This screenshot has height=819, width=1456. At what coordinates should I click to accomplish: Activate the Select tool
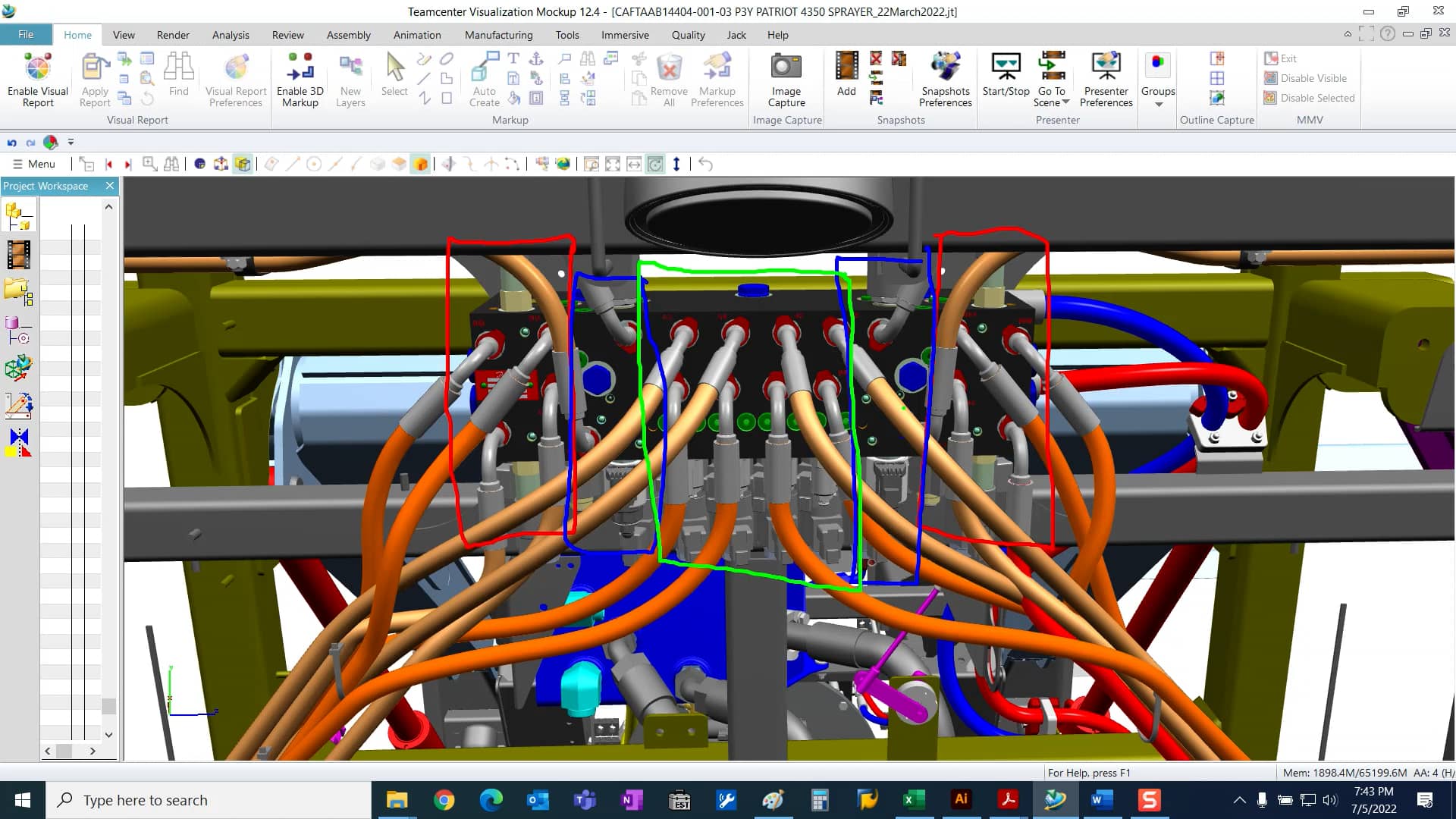click(x=394, y=76)
